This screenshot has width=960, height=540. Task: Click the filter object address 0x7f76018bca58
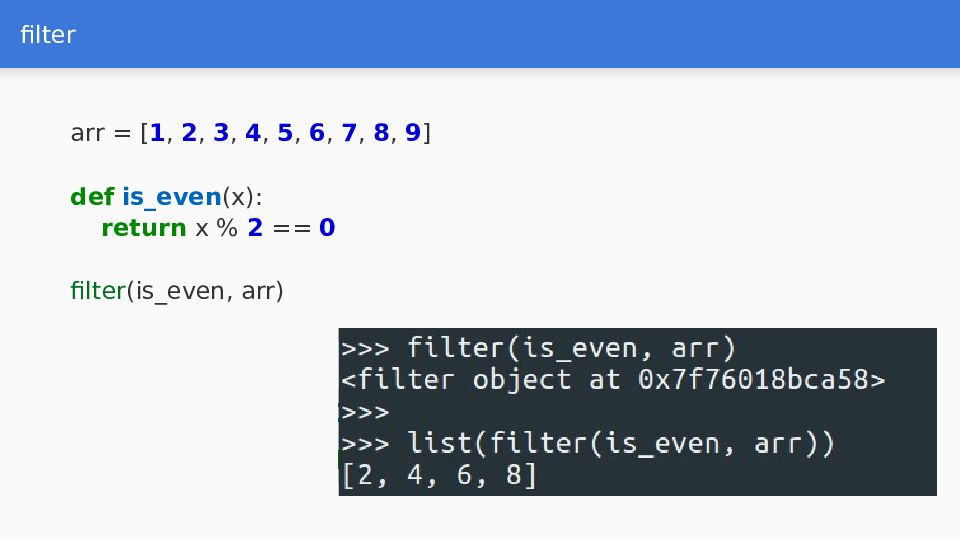coord(753,380)
